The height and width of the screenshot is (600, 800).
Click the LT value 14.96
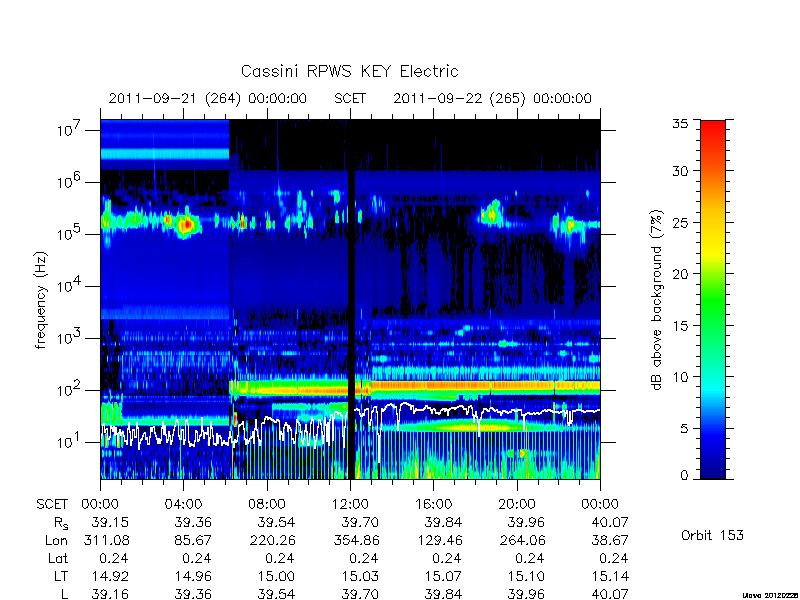pos(193,576)
